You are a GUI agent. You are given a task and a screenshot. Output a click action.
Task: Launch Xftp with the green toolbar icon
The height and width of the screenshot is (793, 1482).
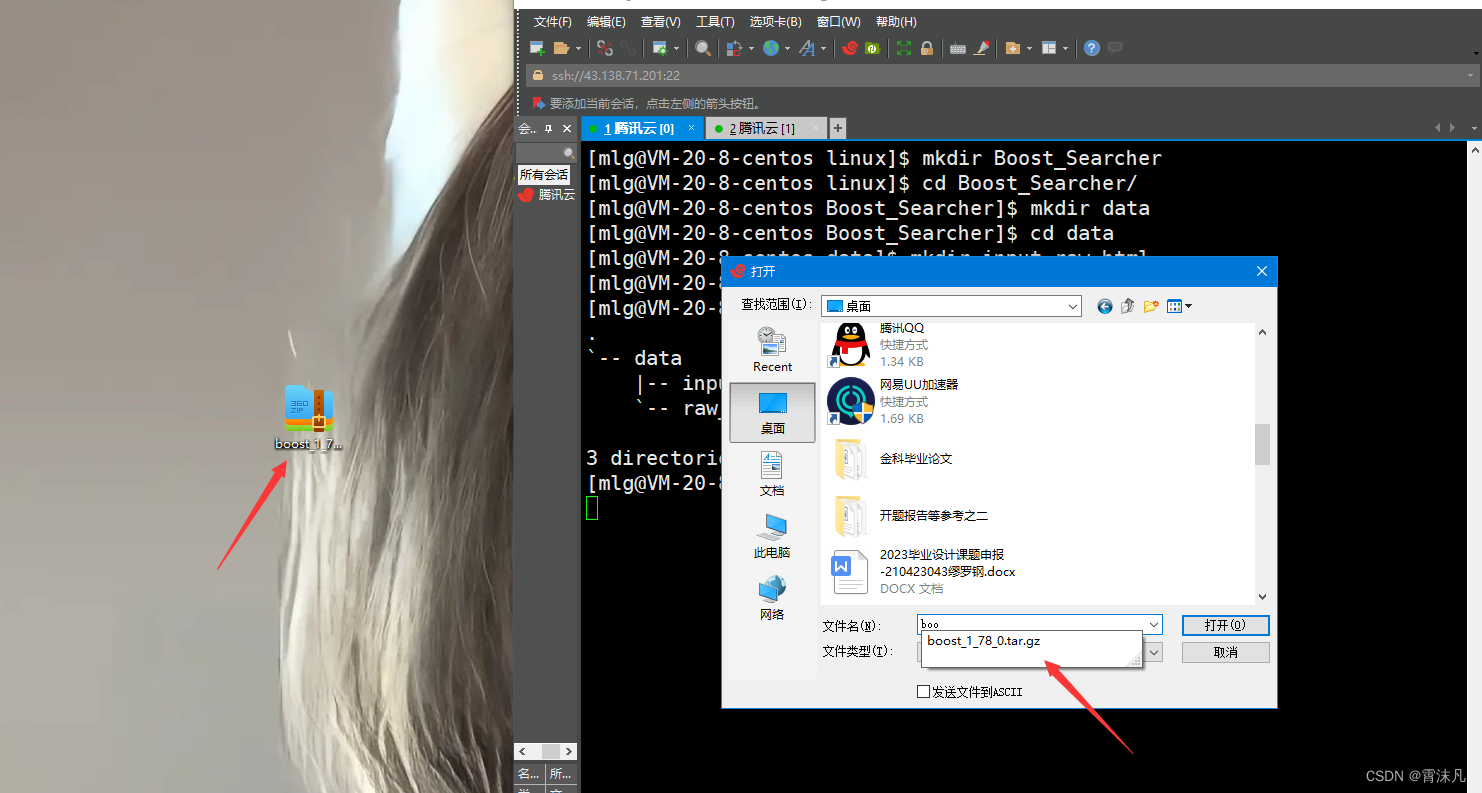coord(872,48)
